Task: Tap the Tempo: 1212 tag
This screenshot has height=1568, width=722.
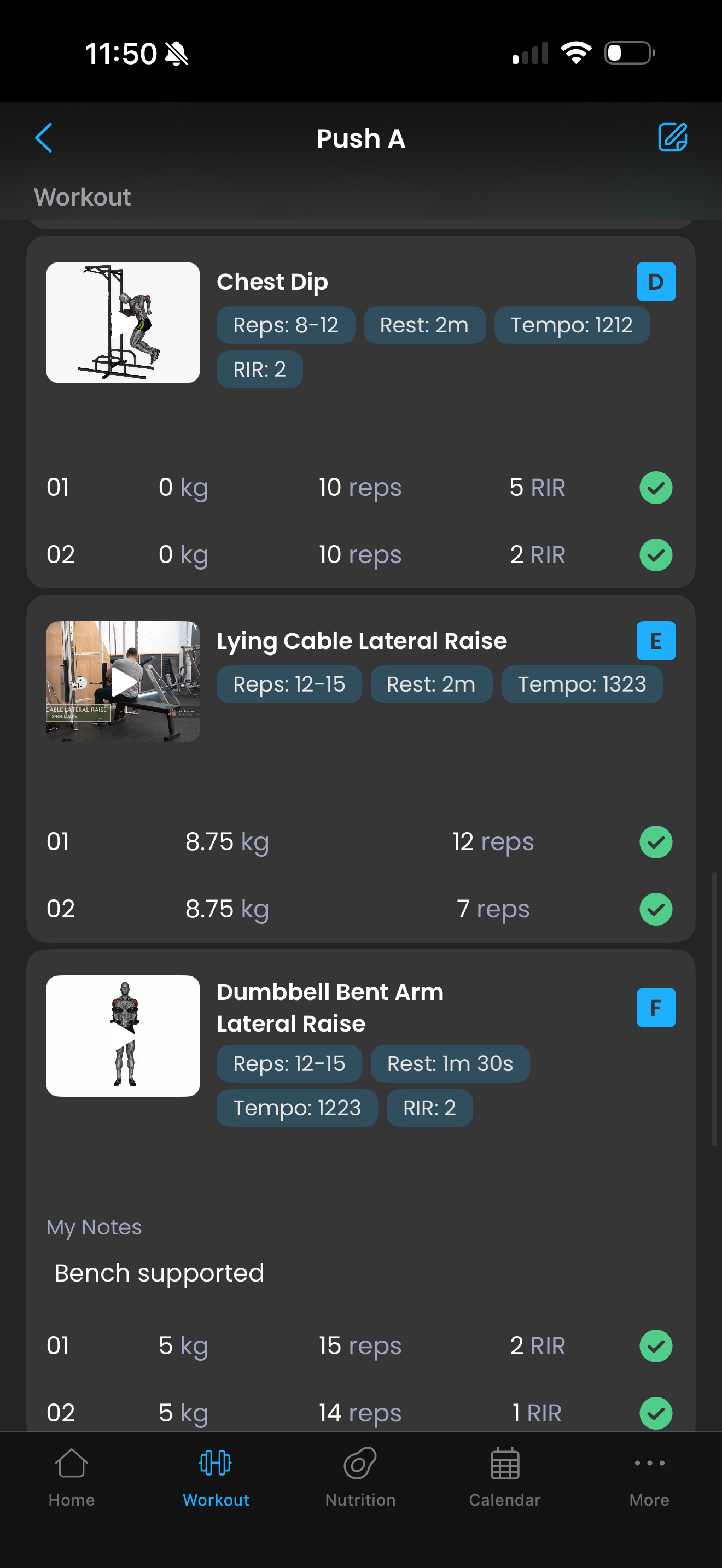Action: pyautogui.click(x=572, y=325)
